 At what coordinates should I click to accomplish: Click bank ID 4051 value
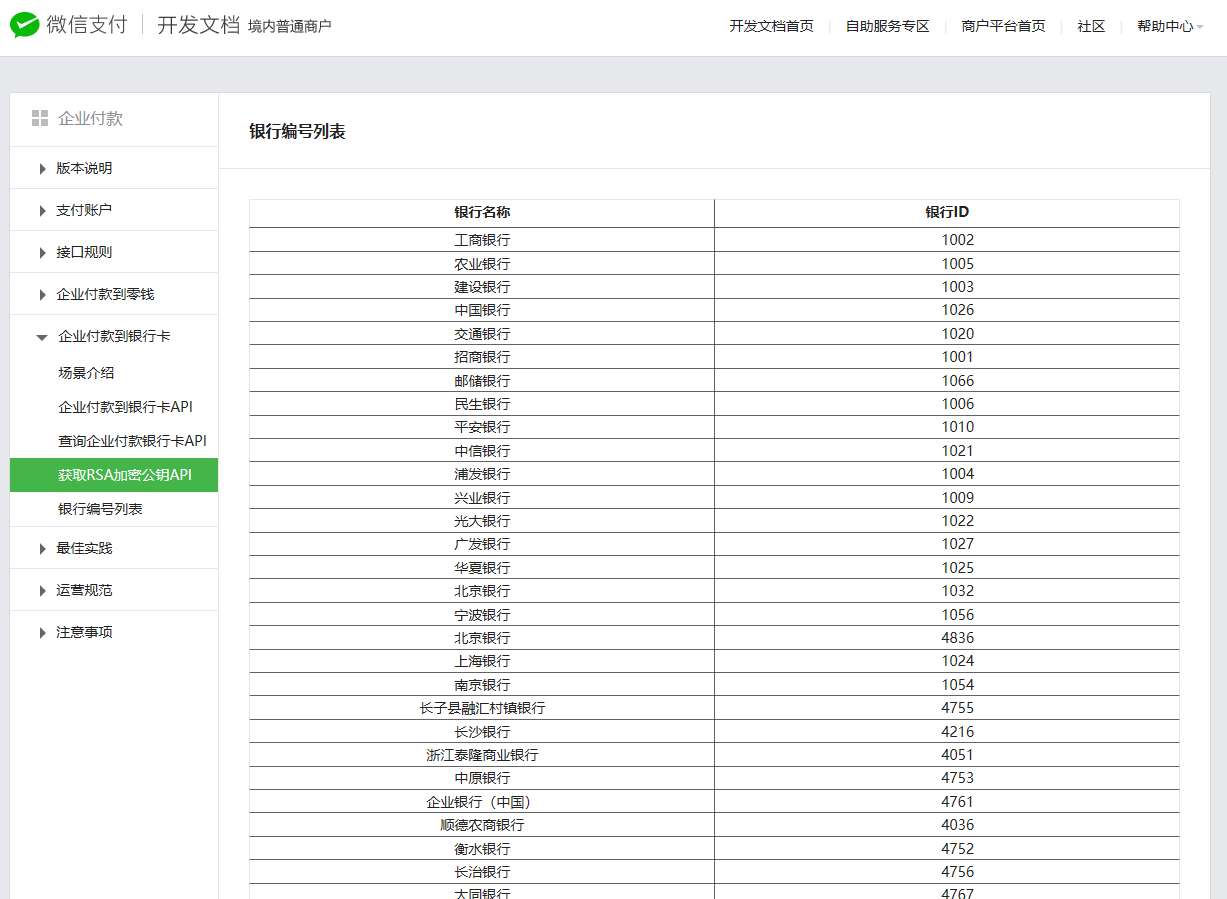click(x=957, y=755)
